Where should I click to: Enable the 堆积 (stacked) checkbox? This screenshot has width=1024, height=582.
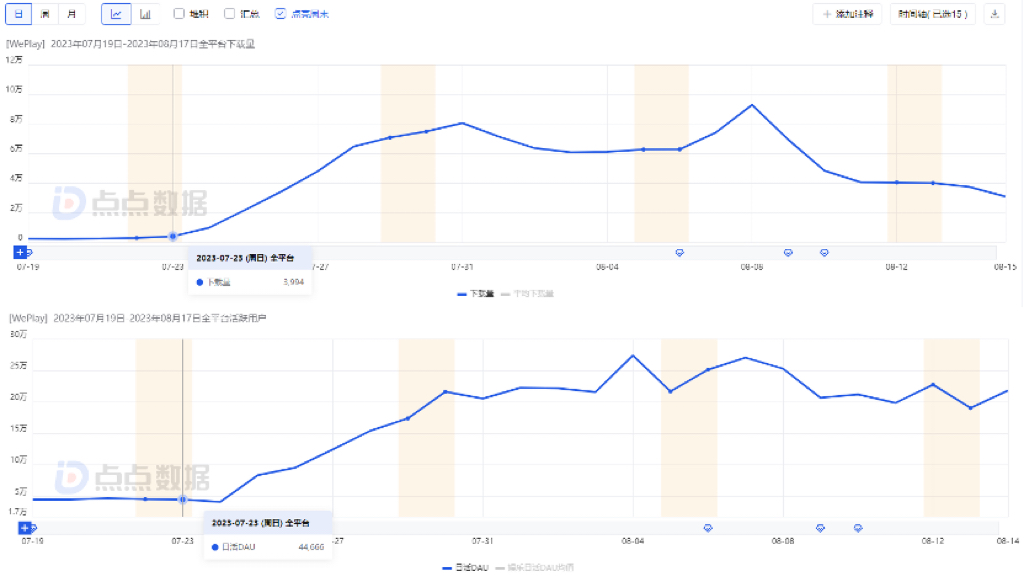pyautogui.click(x=179, y=14)
